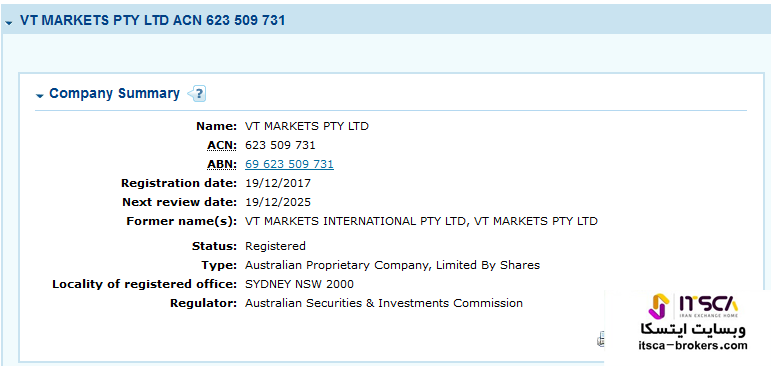
Task: Select the ACN value 623 509 731
Action: (x=280, y=146)
